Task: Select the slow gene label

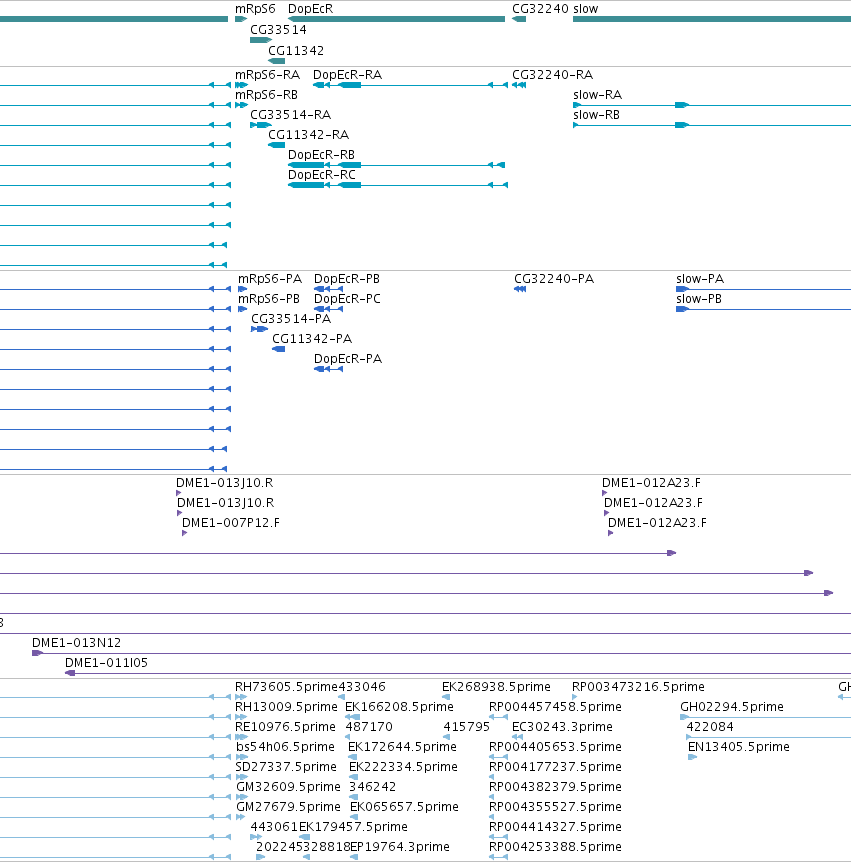Action: click(585, 9)
